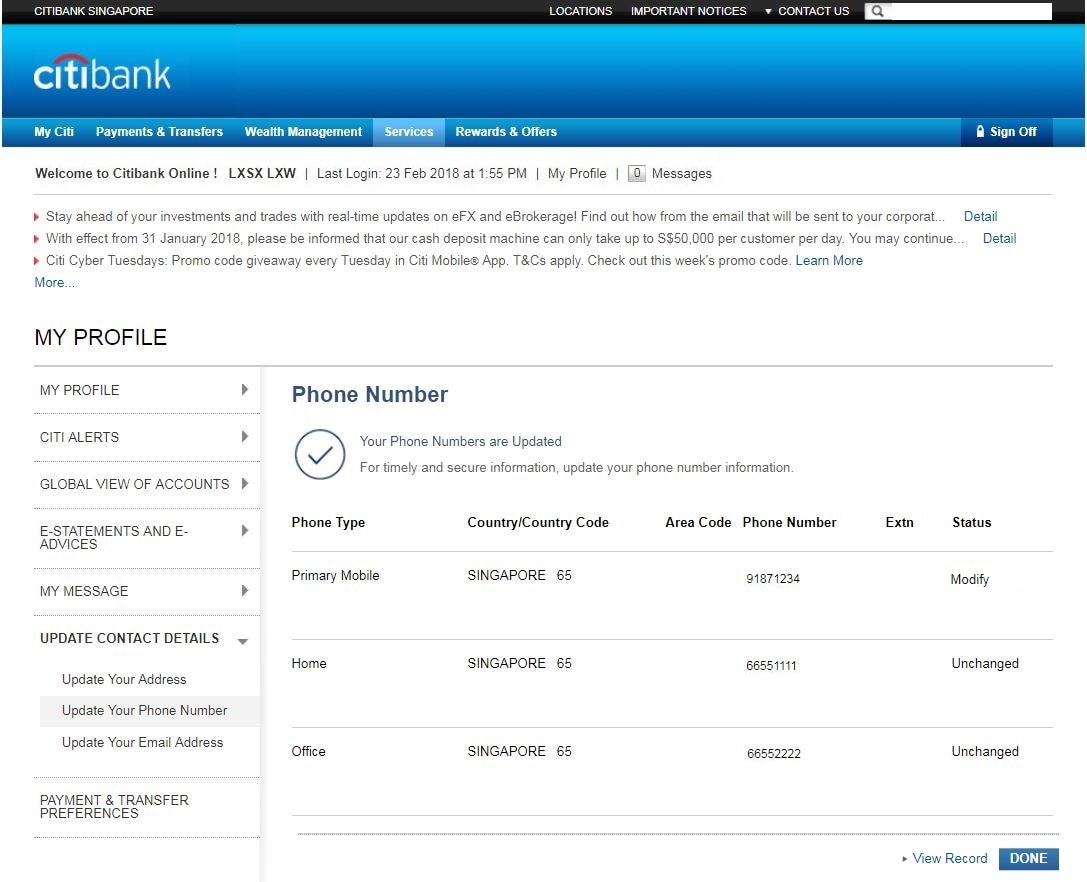1087x882 pixels.
Task: Click the chevron next to CITI ALERTS
Action: click(x=244, y=437)
